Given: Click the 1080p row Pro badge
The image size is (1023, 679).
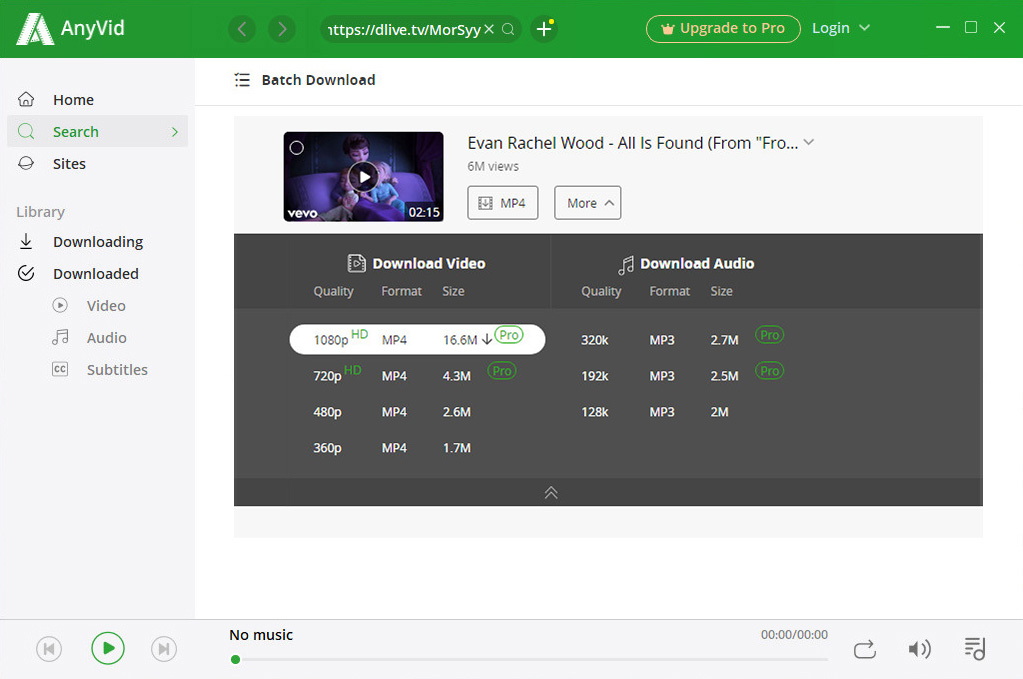Looking at the screenshot, I should [509, 335].
